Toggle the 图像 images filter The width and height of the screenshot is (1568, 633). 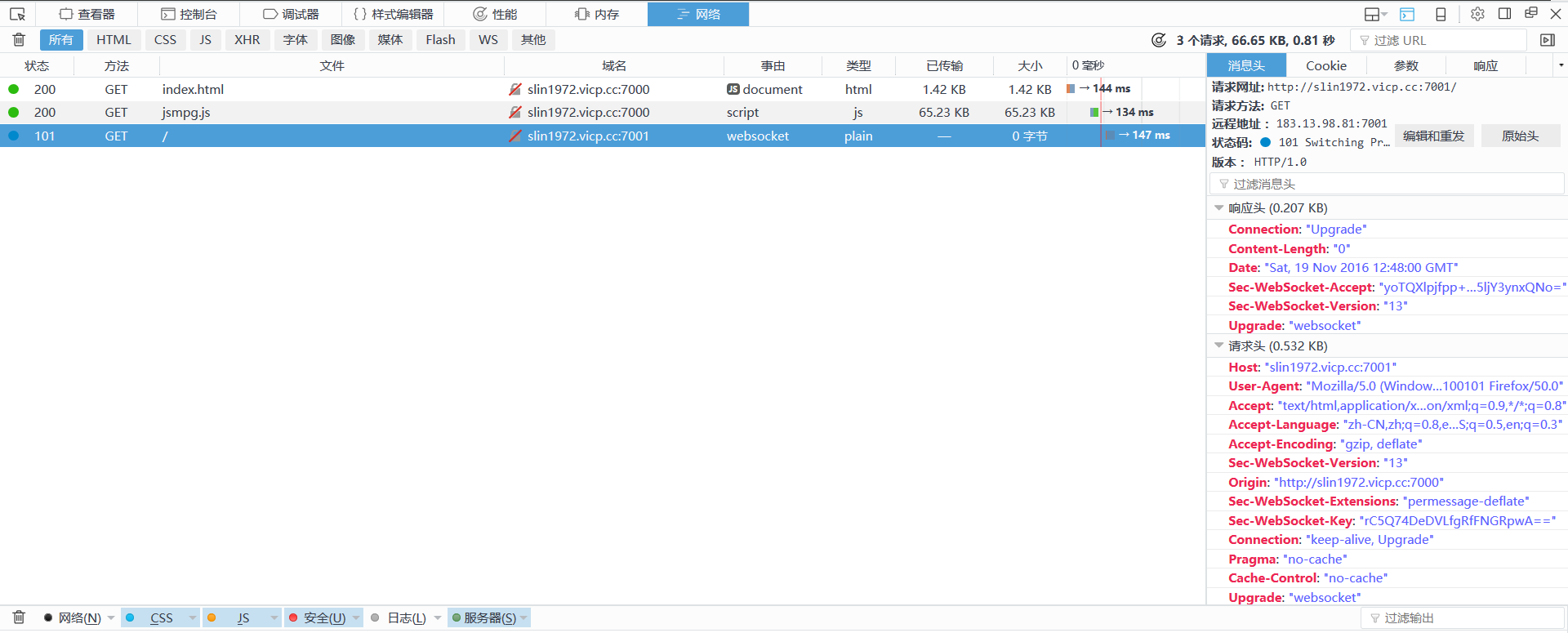point(343,39)
